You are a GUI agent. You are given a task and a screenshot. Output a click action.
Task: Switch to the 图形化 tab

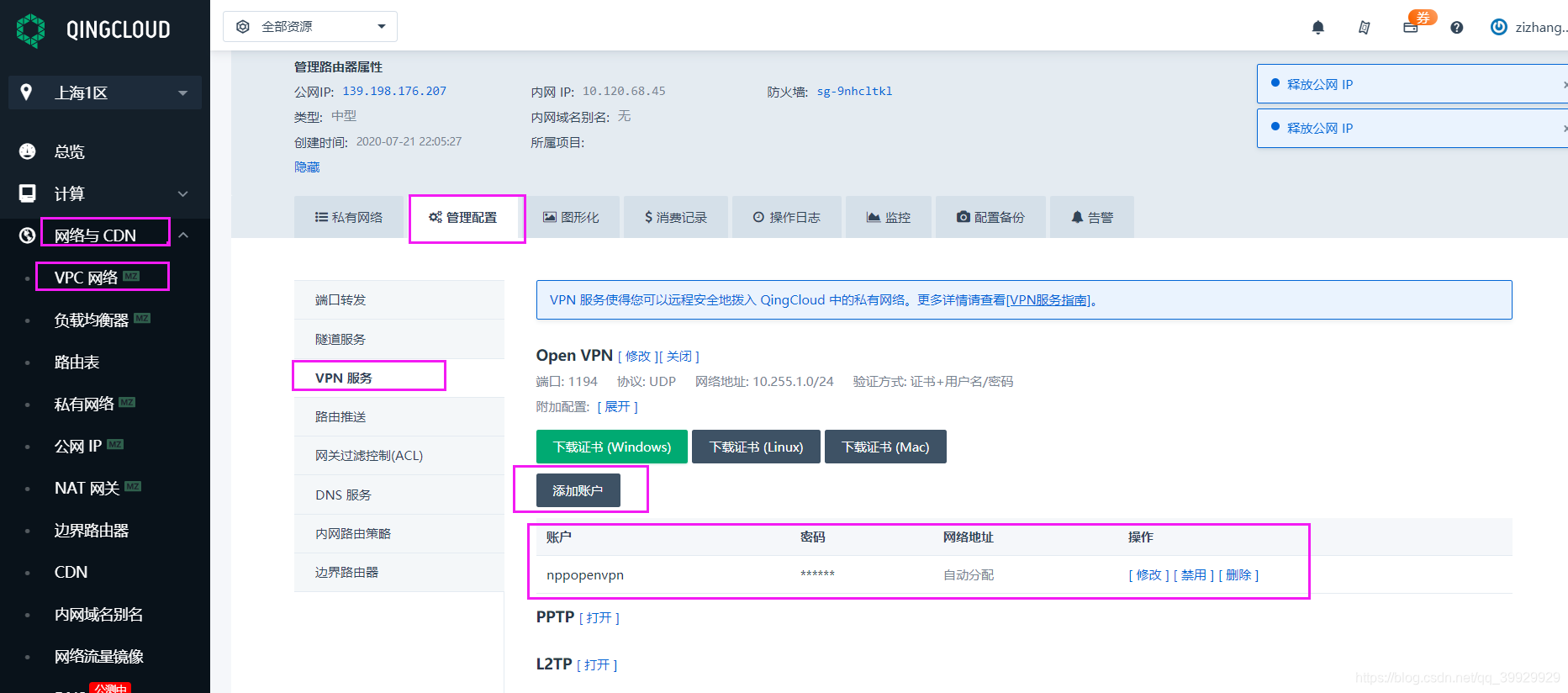pos(571,217)
